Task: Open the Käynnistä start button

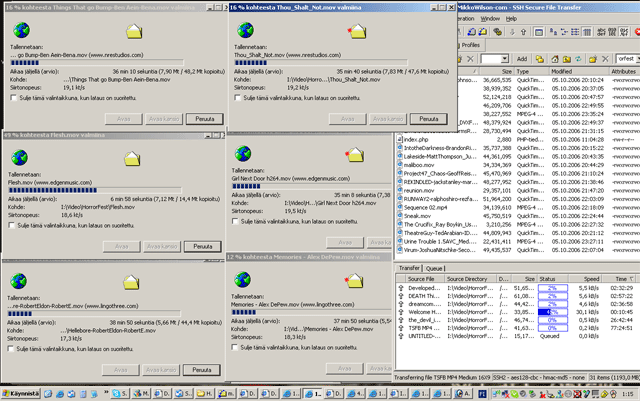Action: click(x=23, y=393)
